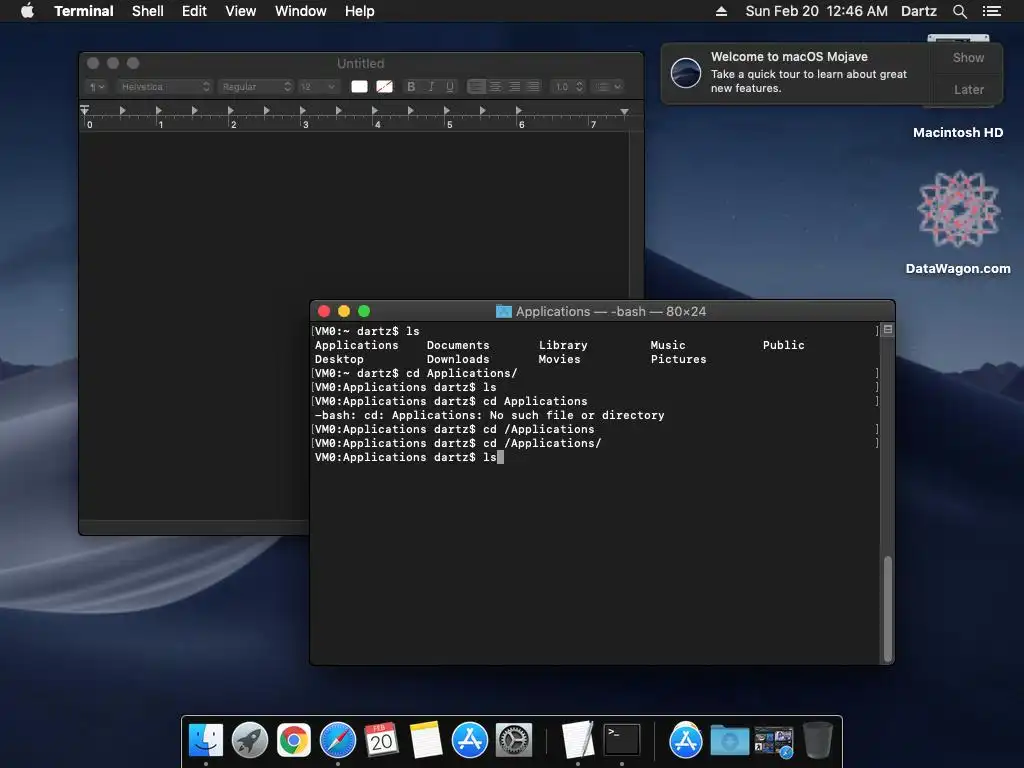Image resolution: width=1024 pixels, height=768 pixels.
Task: Select the Macintosh HD desktop drive
Action: tap(958, 133)
